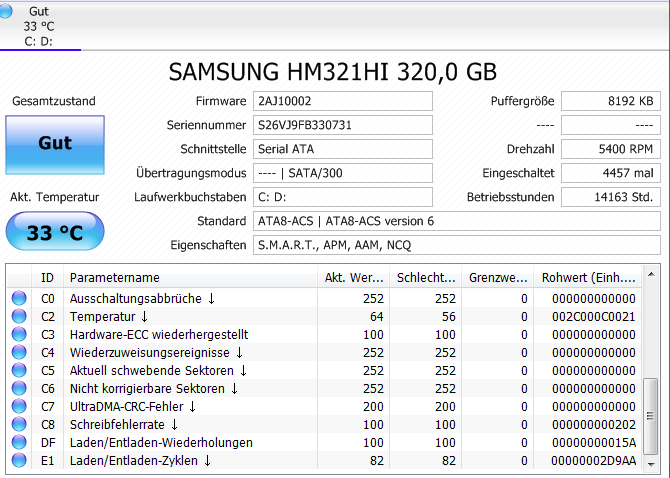Screen dimensions: 670x478
Task: Click the Gesamtzustand label
Action: point(54,101)
